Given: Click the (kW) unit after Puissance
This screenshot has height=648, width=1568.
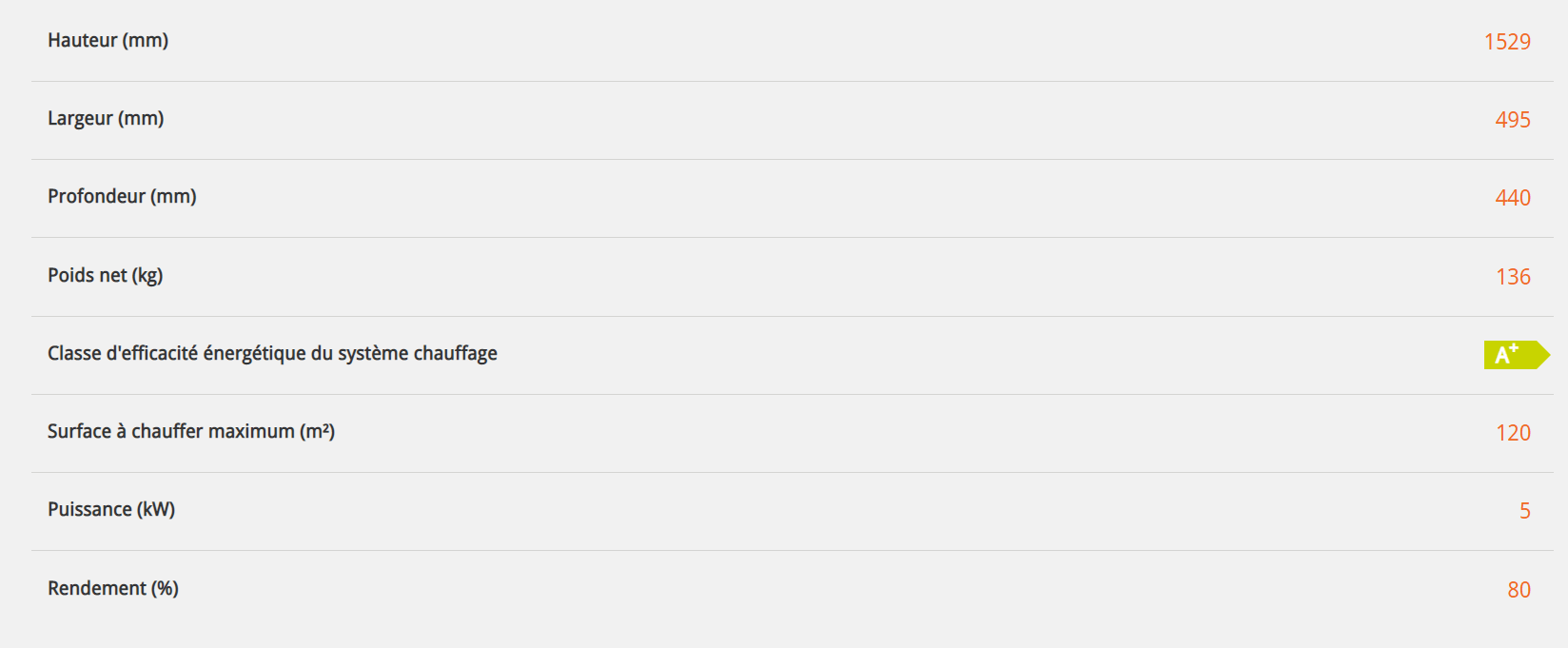Looking at the screenshot, I should [156, 510].
